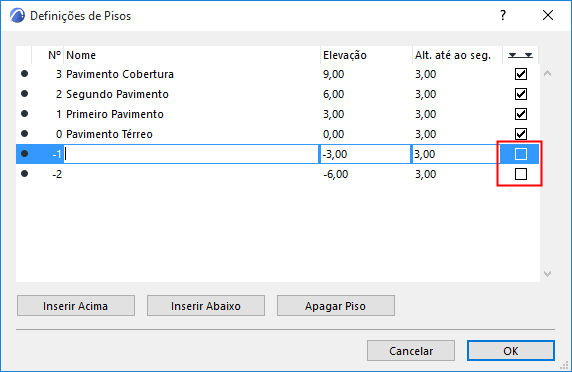Enable the checkbox for story -2
Image resolution: width=572 pixels, height=372 pixels.
pos(521,174)
